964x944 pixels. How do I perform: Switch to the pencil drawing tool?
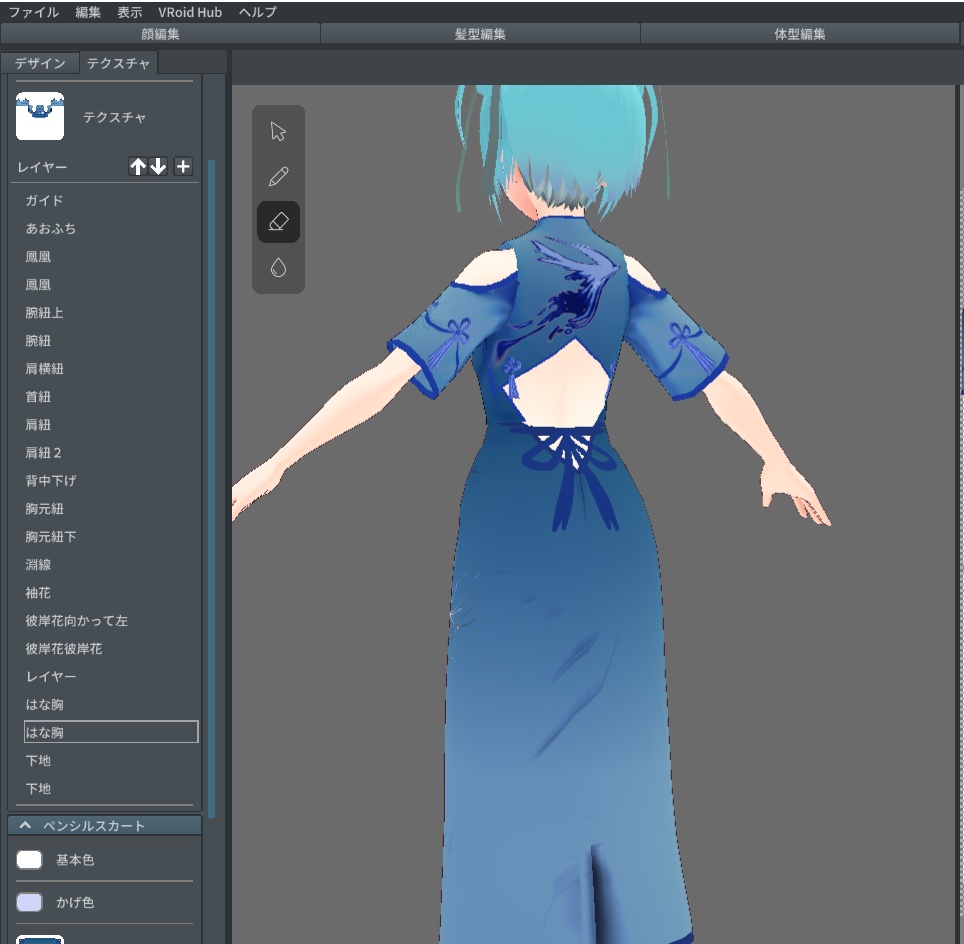click(x=277, y=176)
